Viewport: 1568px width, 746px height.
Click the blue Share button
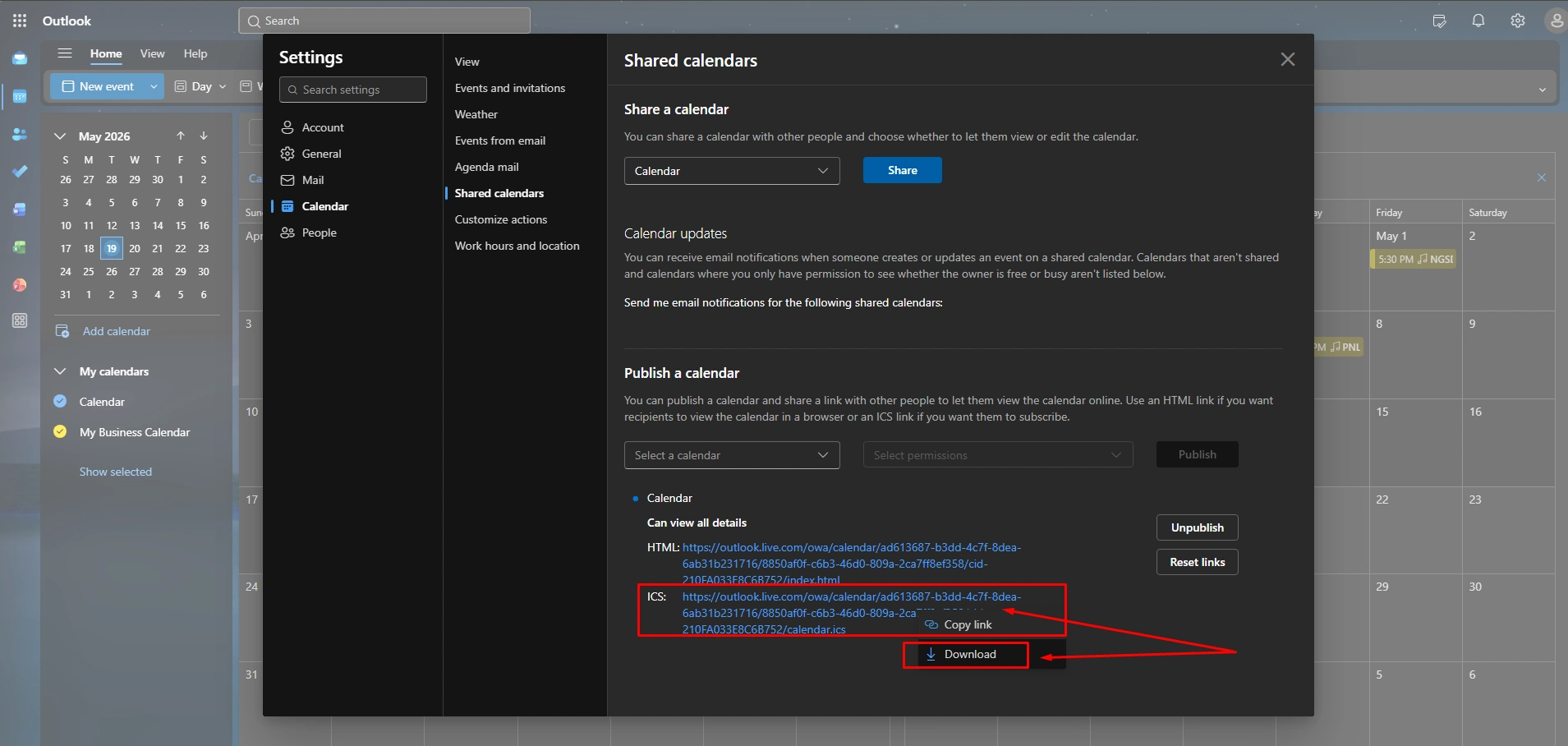[903, 170]
